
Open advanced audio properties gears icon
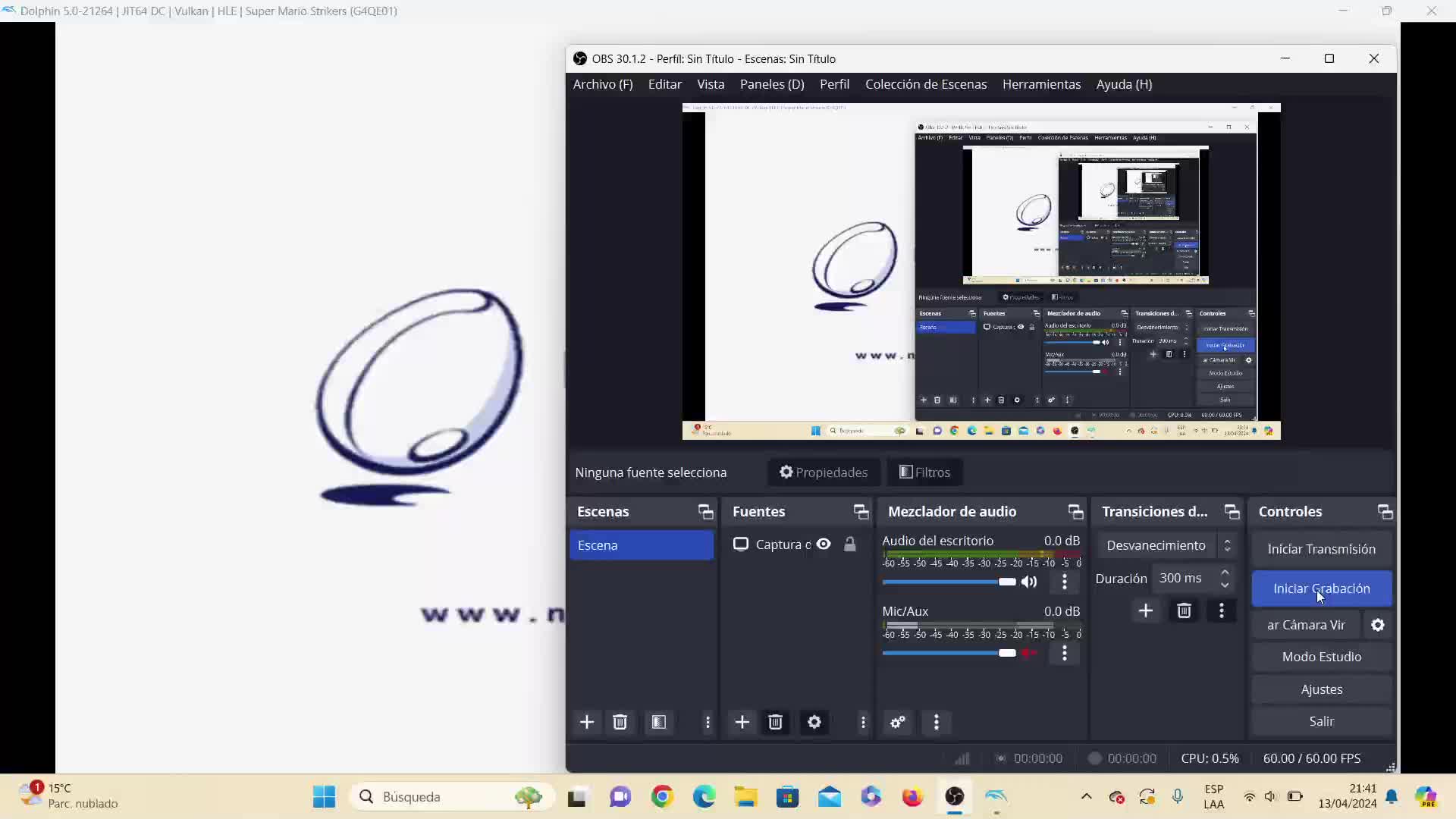898,722
